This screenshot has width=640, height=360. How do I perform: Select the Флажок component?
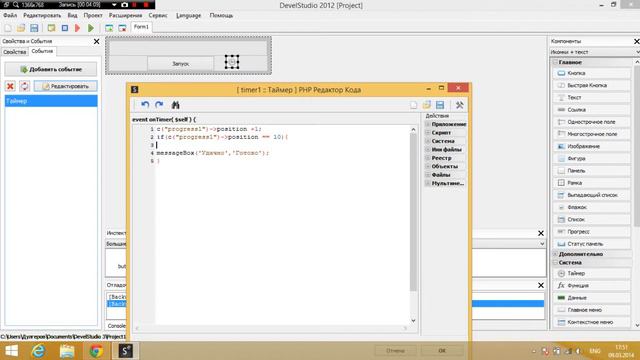pyautogui.click(x=592, y=207)
